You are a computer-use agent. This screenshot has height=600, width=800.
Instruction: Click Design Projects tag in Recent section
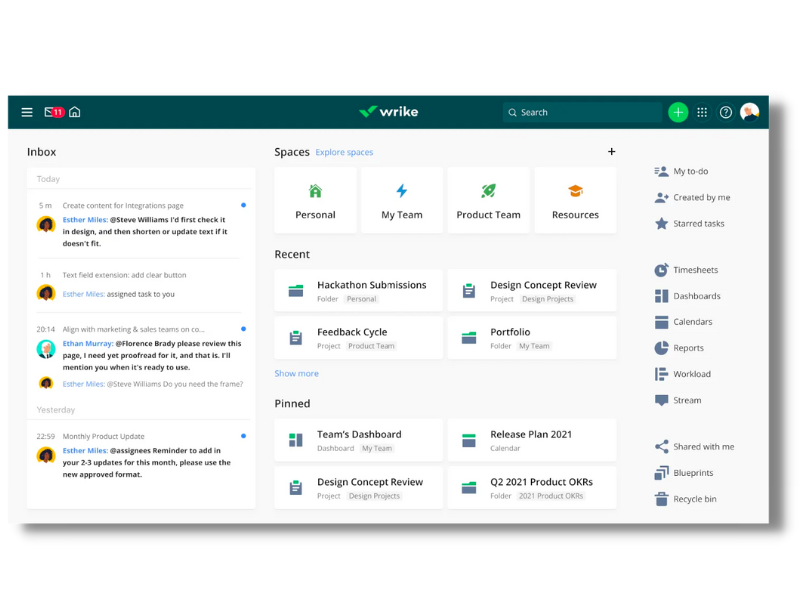coord(547,299)
